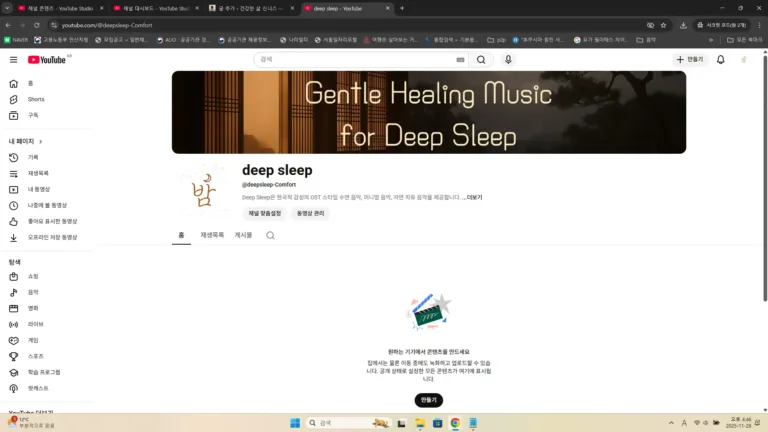Go back in browser history
The image size is (768, 432).
click(x=8, y=25)
